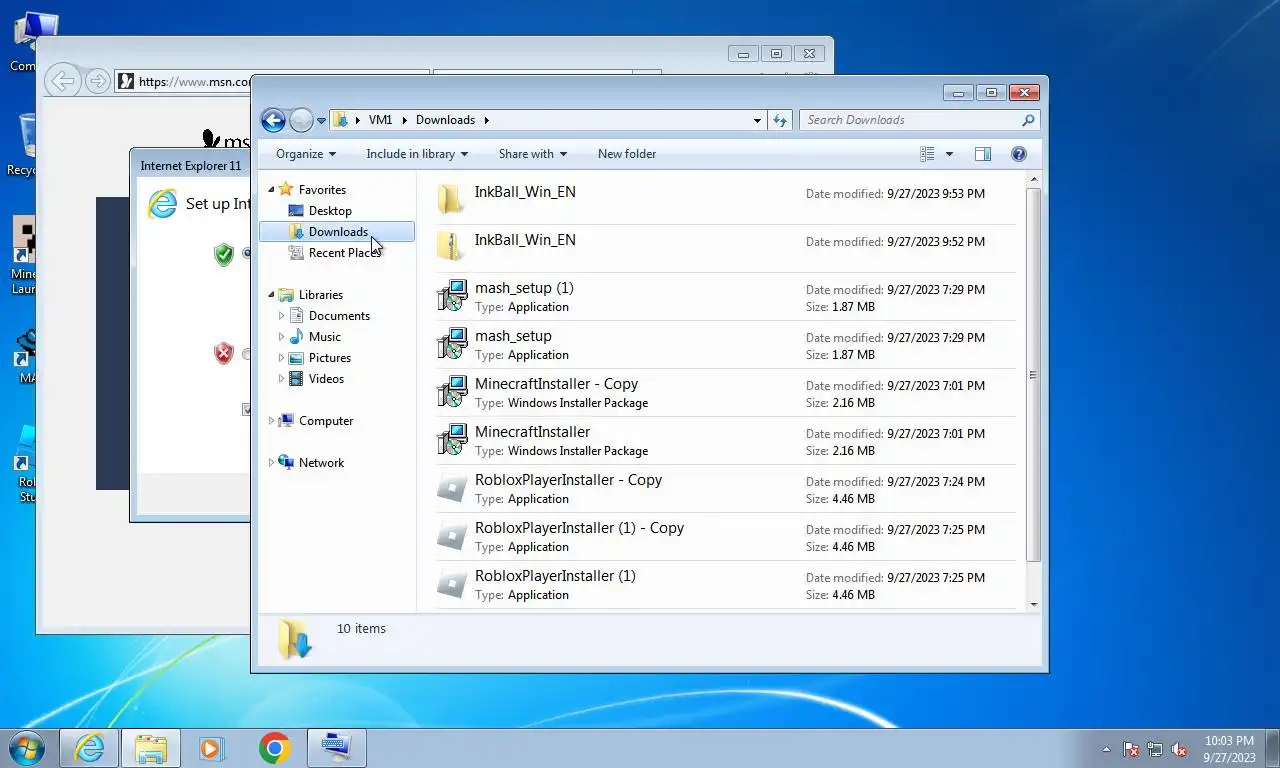This screenshot has height=768, width=1280.
Task: Open the On-Screen Keyboard taskbar button
Action: [336, 748]
